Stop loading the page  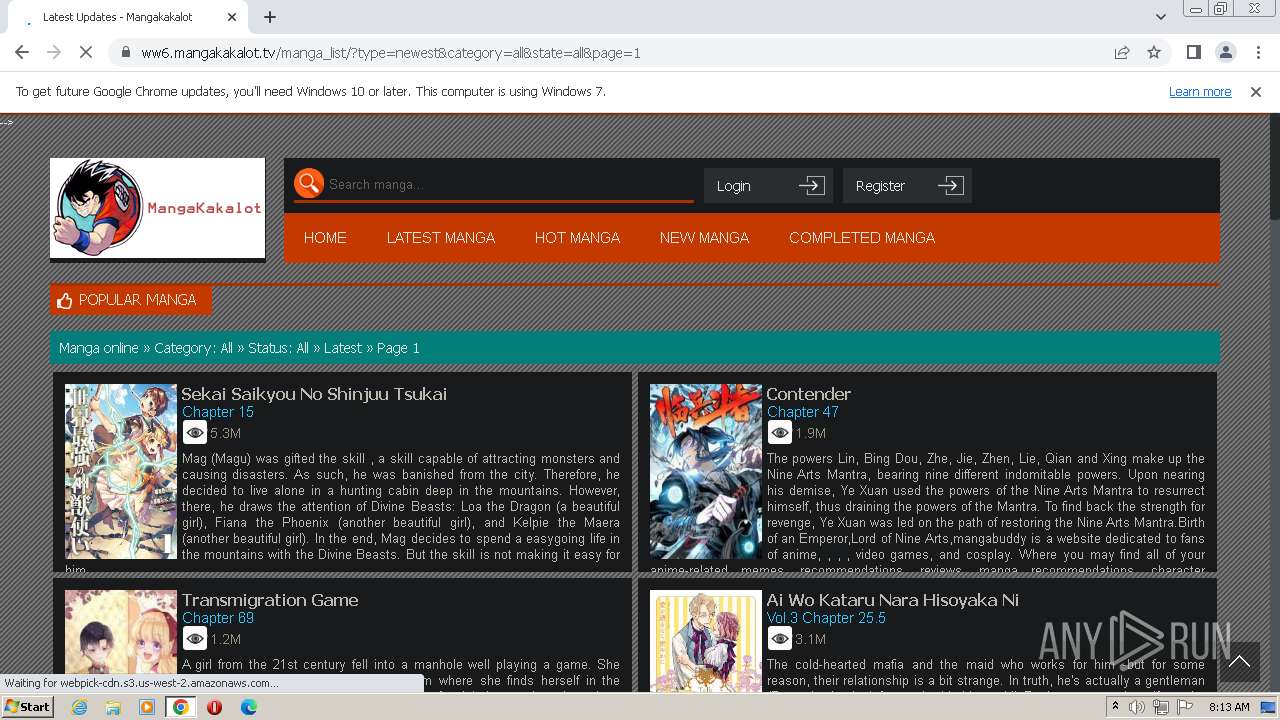pyautogui.click(x=86, y=52)
